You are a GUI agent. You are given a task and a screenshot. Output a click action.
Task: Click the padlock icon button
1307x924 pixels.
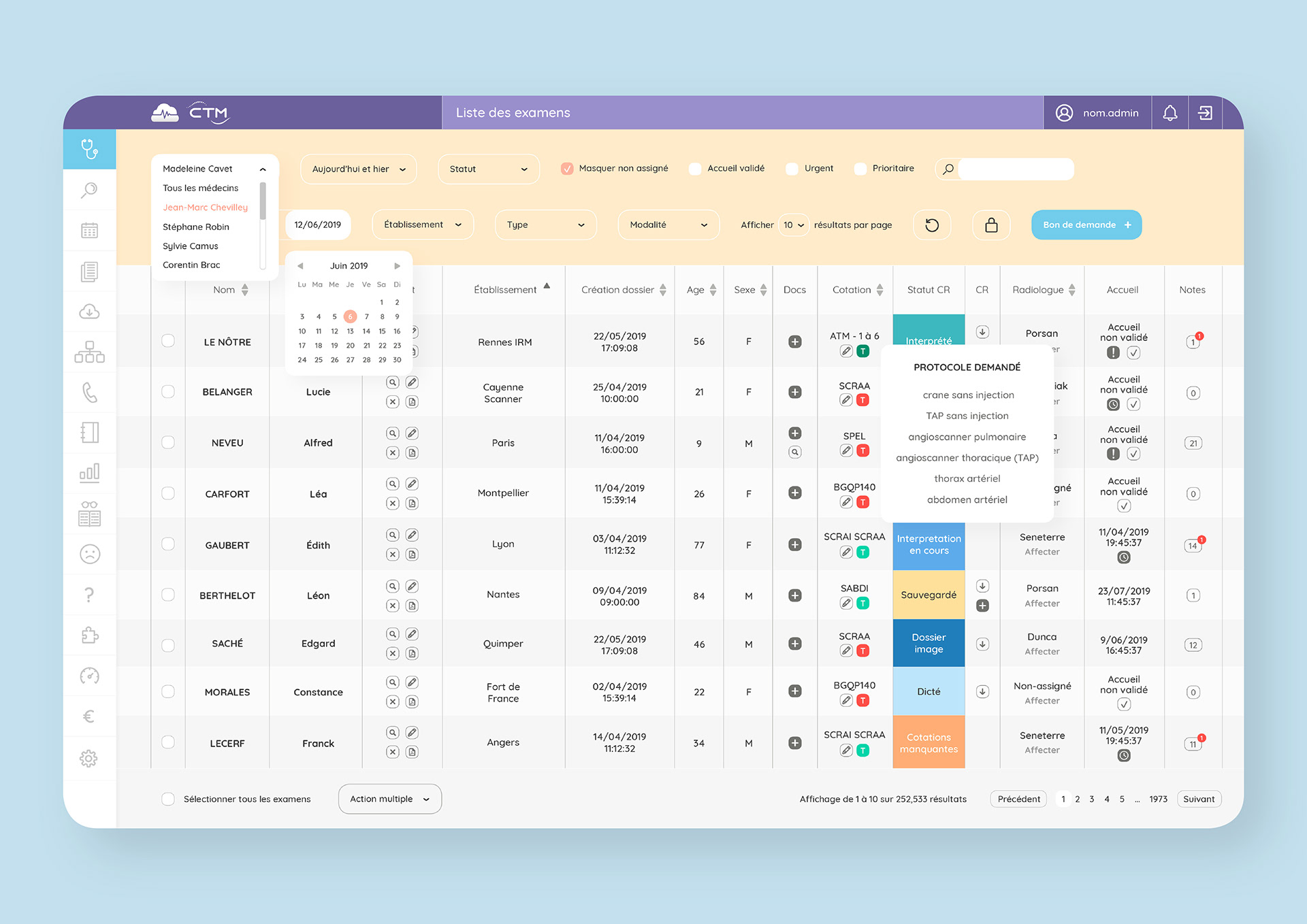[991, 225]
